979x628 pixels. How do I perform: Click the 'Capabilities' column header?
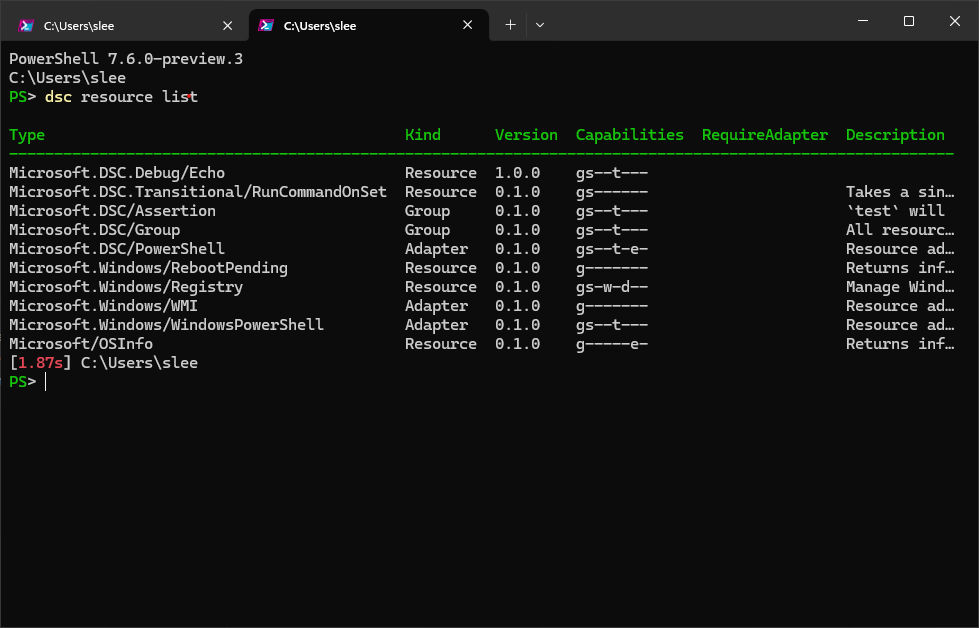pyautogui.click(x=629, y=135)
